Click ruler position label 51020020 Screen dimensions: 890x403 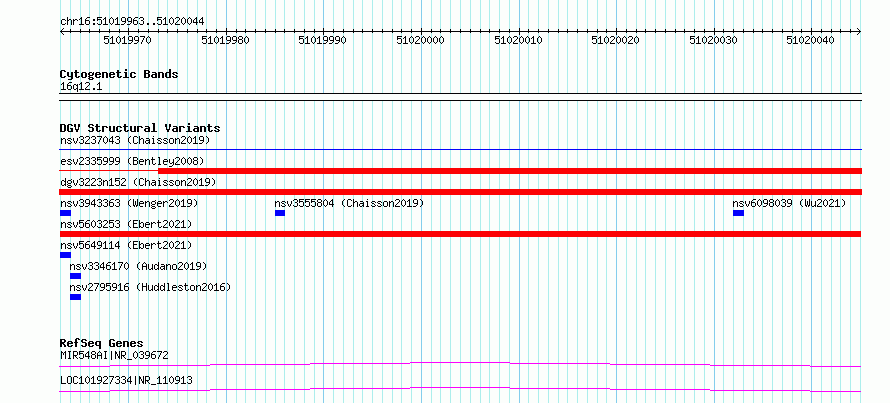tap(615, 40)
